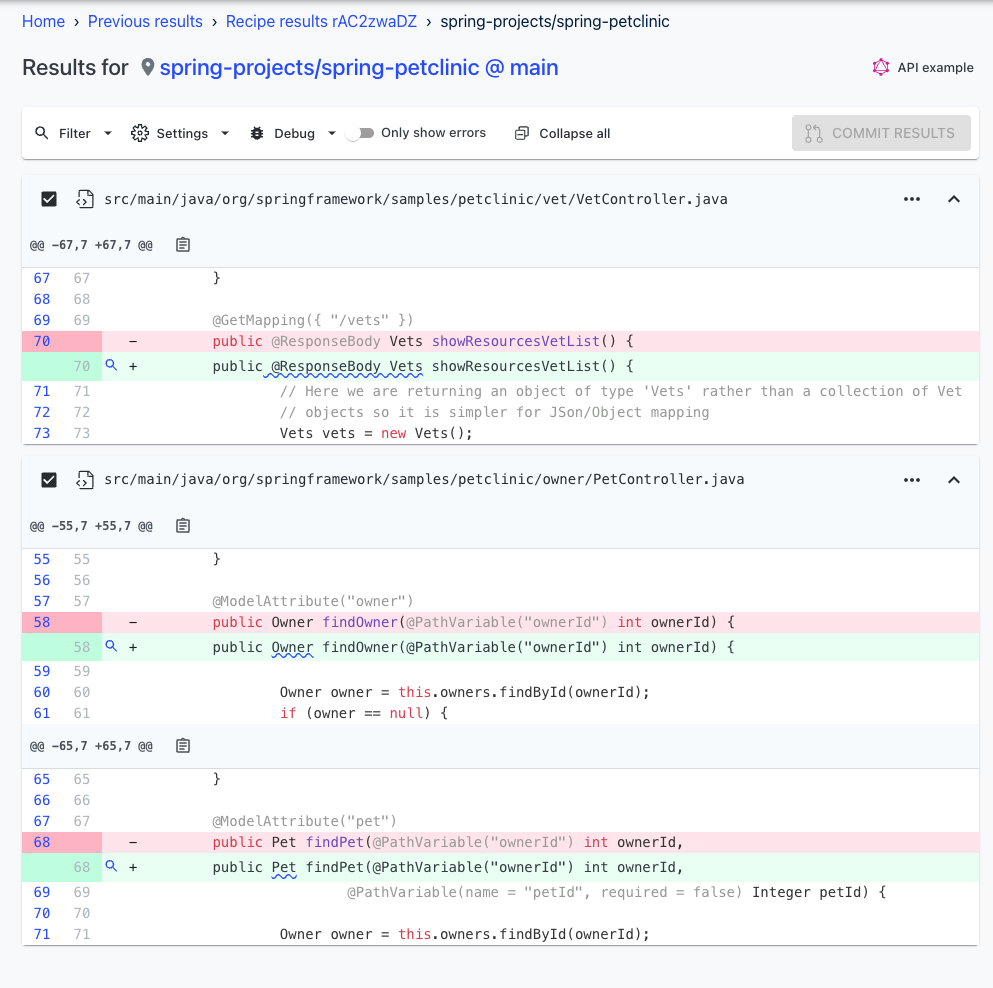Click the magnifier icon on showResourcesVetList change
The image size is (993, 988).
(111, 365)
